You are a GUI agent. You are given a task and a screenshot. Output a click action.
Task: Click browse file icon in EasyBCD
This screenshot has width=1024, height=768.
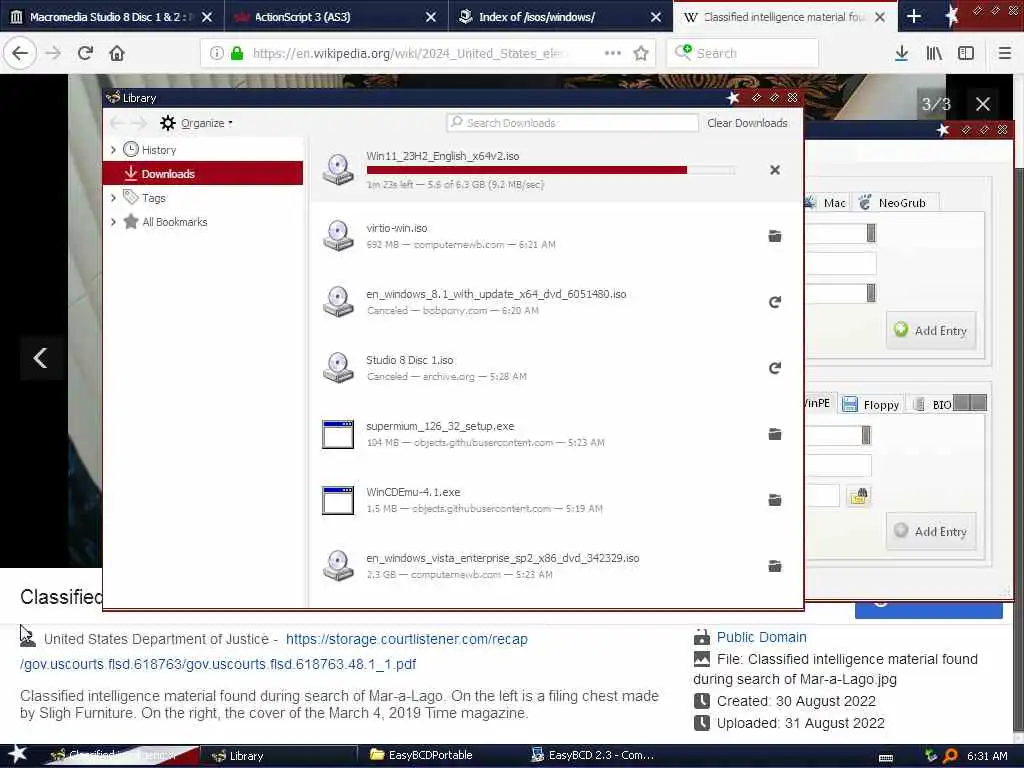coord(858,496)
